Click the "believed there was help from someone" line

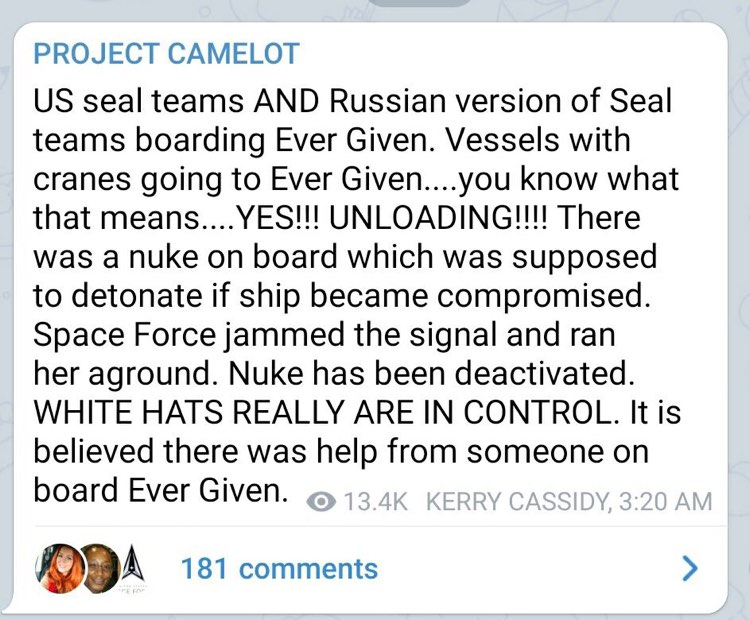(x=341, y=451)
